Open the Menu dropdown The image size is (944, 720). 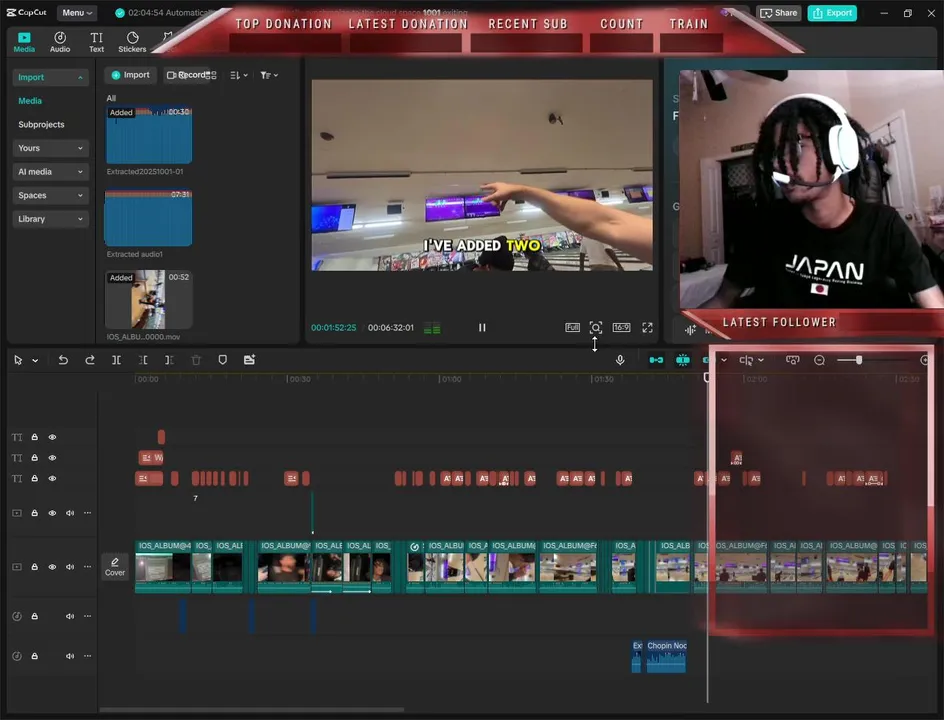pos(77,13)
